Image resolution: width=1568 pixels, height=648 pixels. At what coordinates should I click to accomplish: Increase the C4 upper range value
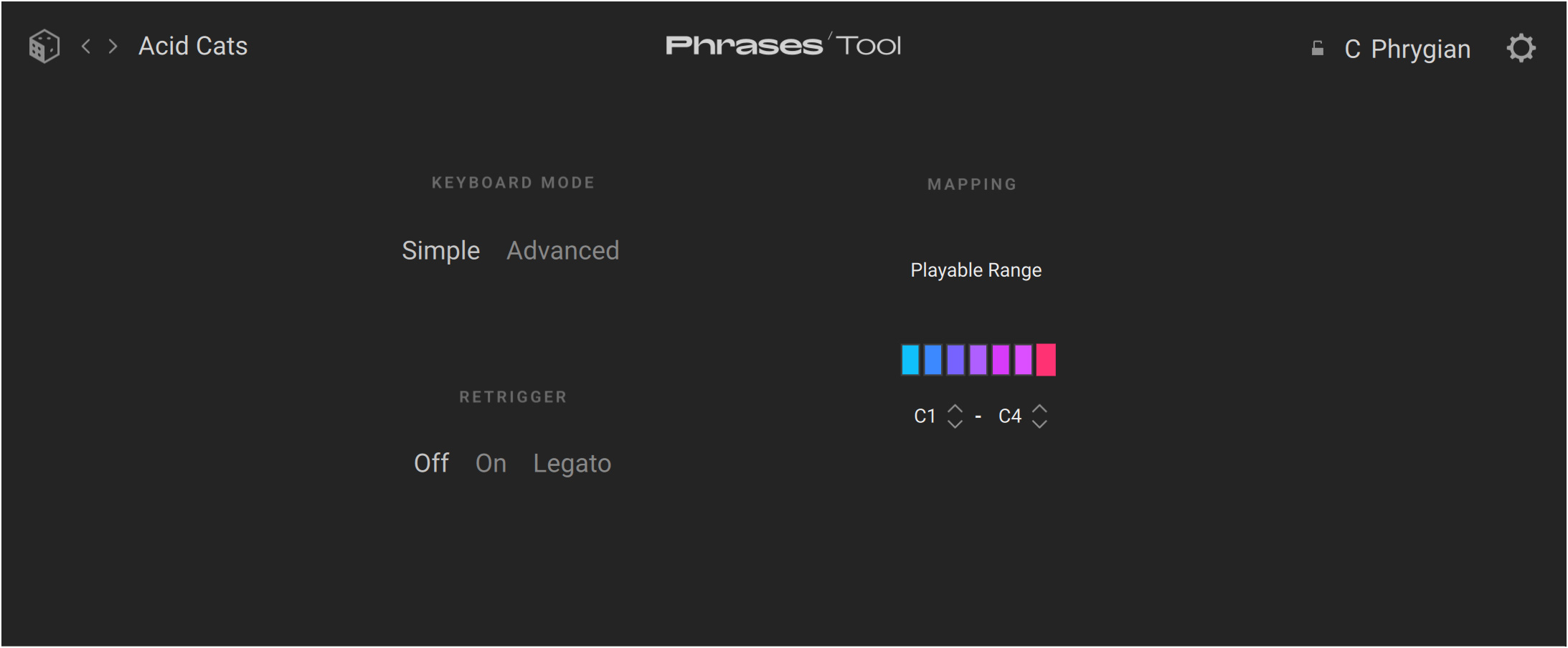pos(1039,409)
